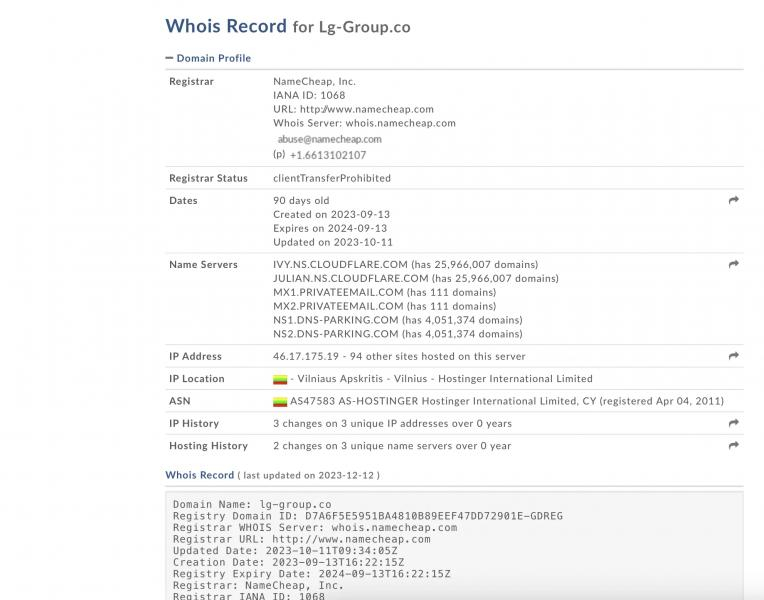Click NS1.DNS-PARKING.COM name server entry
764x600 pixels.
point(398,320)
